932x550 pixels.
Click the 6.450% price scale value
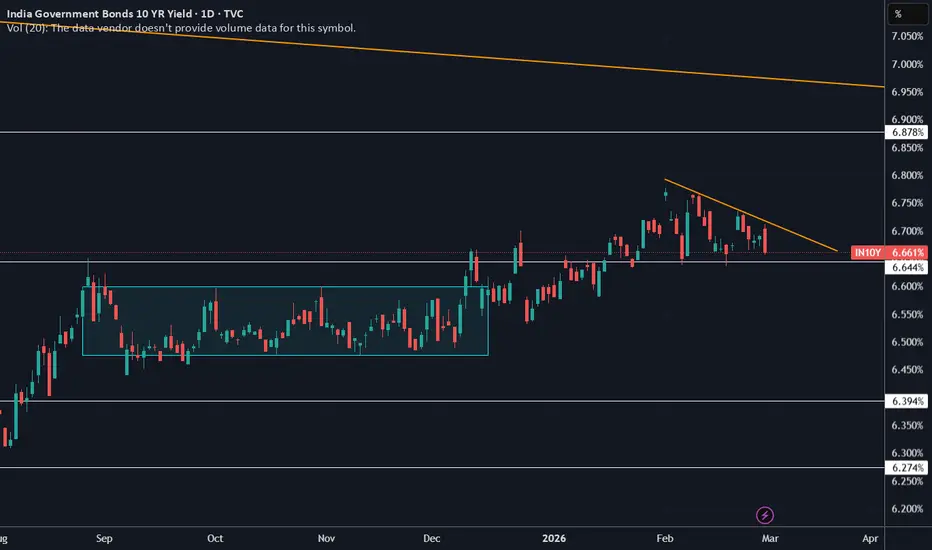907,370
